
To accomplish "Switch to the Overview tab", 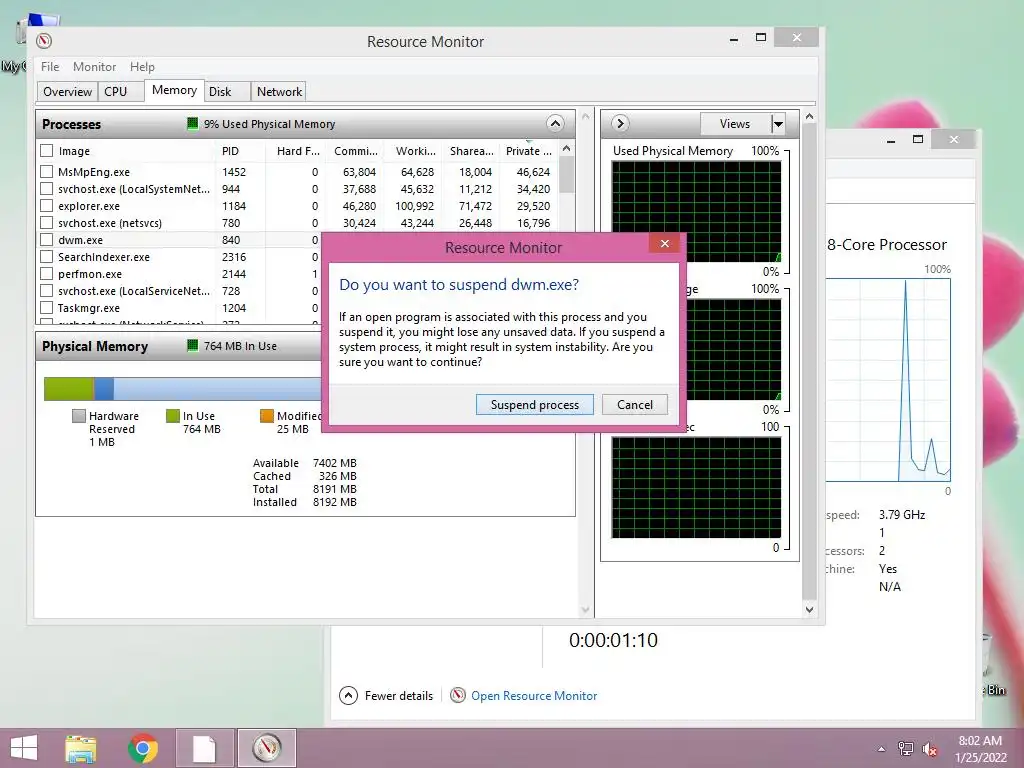I will [x=67, y=91].
